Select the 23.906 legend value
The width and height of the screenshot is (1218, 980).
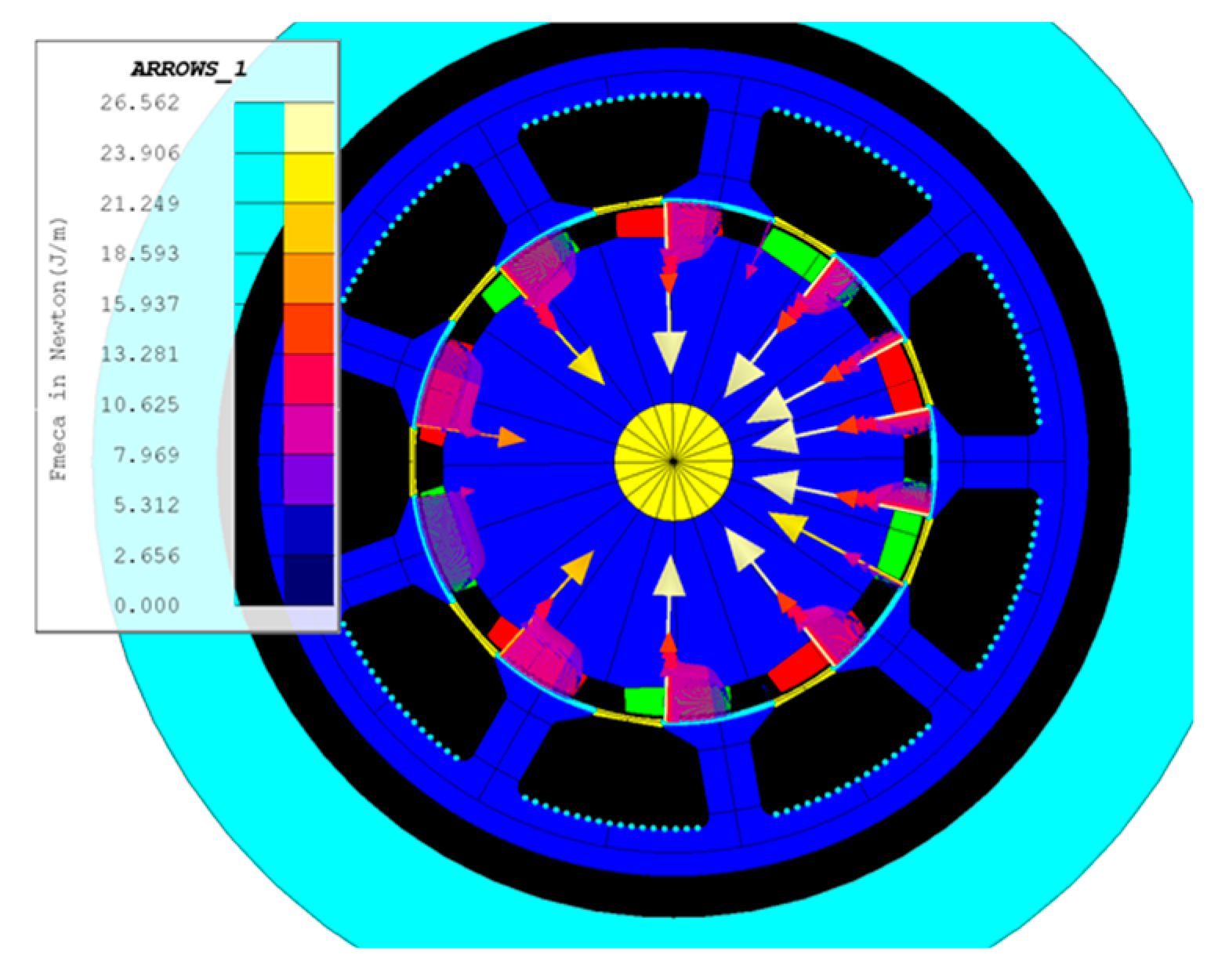[x=139, y=153]
